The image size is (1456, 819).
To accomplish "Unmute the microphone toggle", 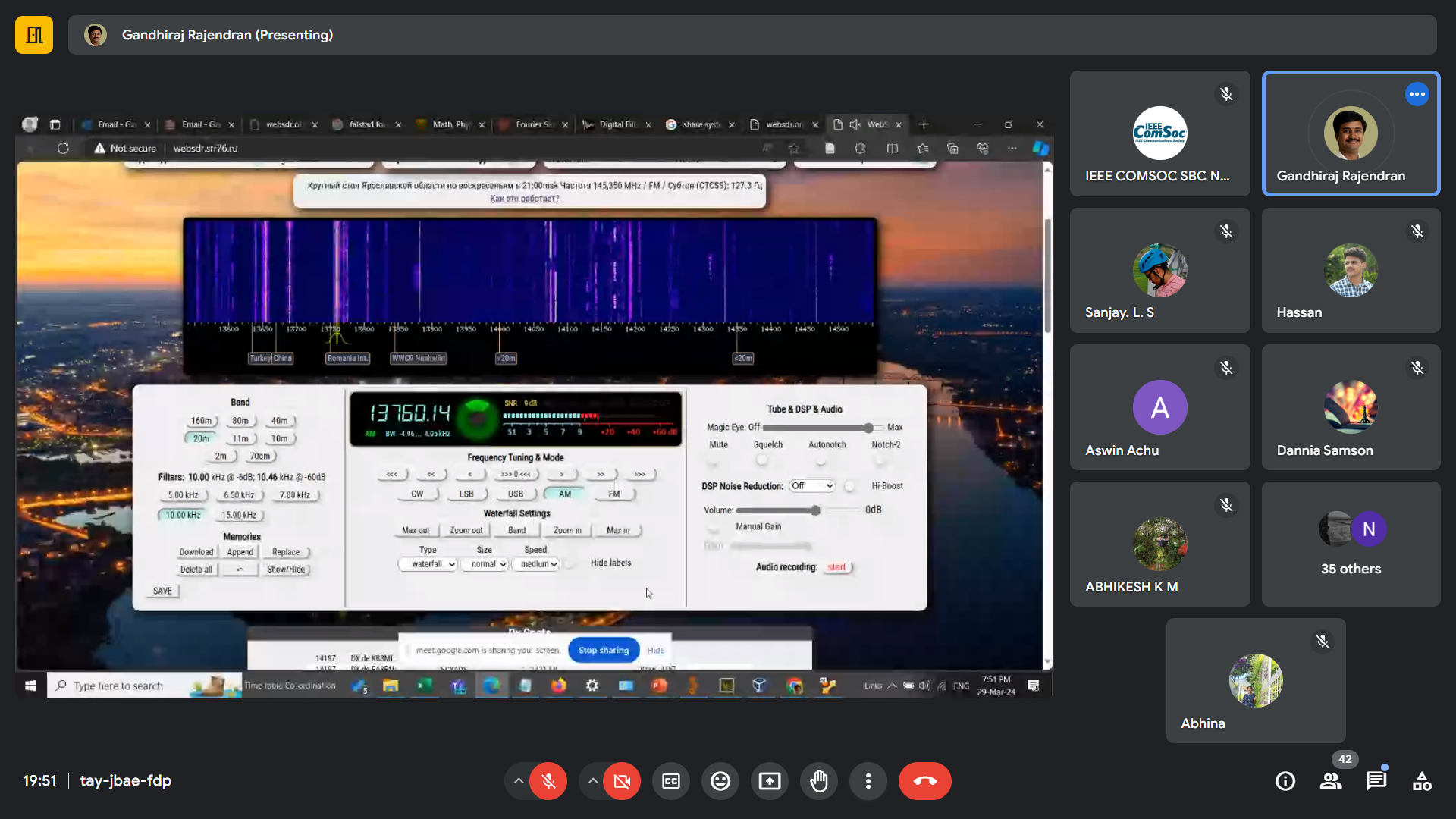I will [x=548, y=781].
